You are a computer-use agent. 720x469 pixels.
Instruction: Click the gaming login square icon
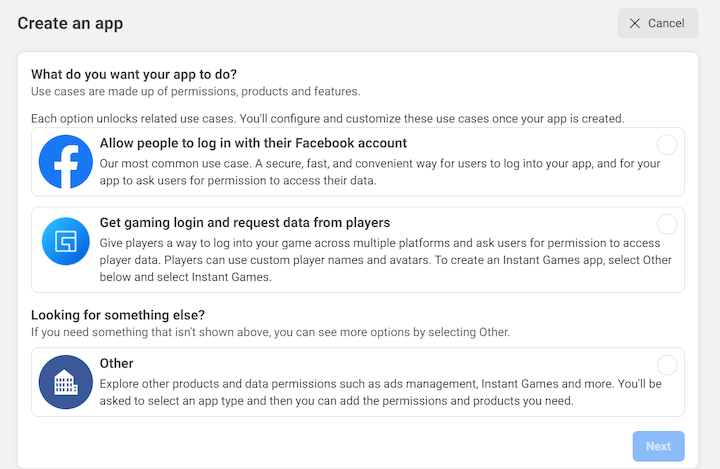point(66,241)
